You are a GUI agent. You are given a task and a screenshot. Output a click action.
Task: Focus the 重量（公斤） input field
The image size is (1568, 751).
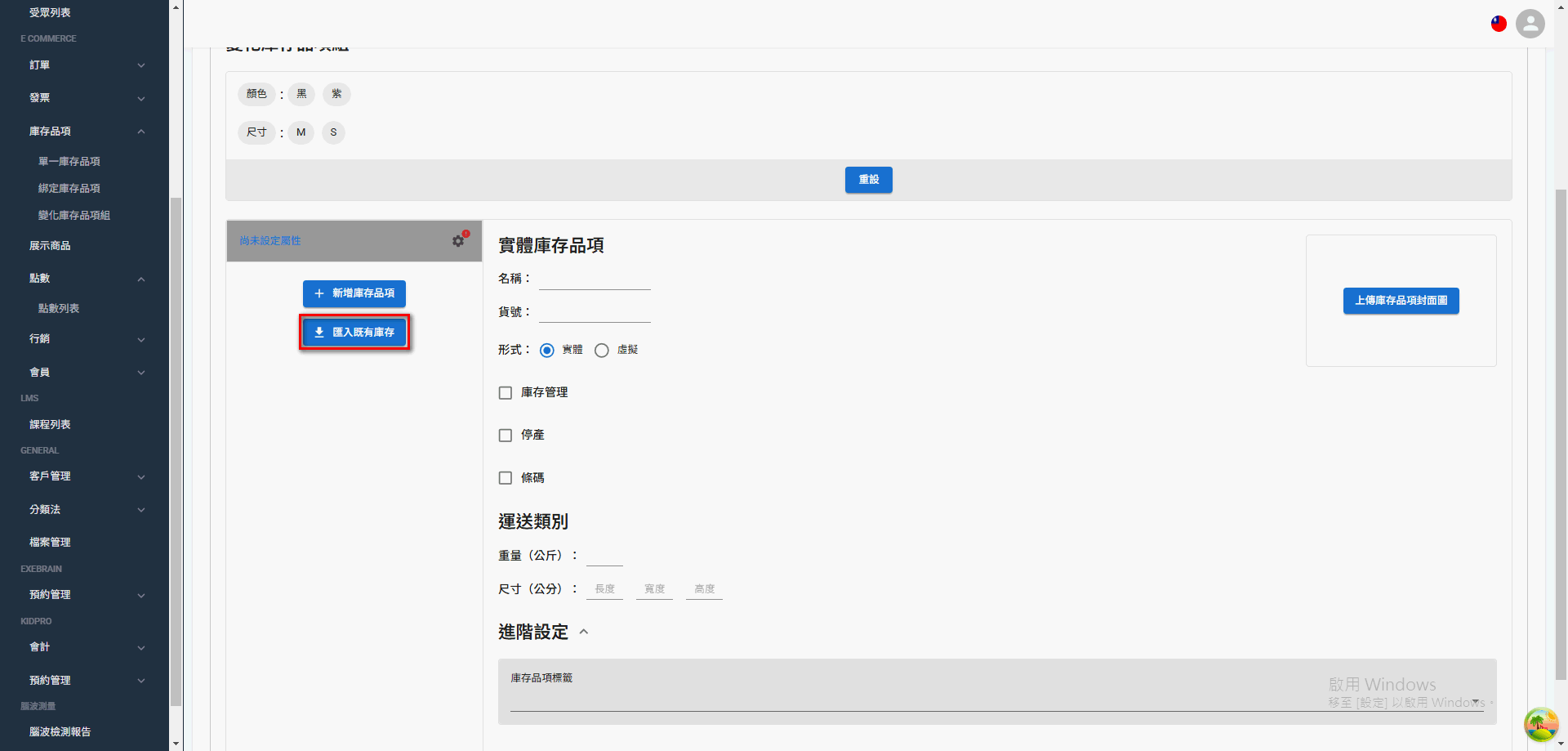[x=604, y=556]
